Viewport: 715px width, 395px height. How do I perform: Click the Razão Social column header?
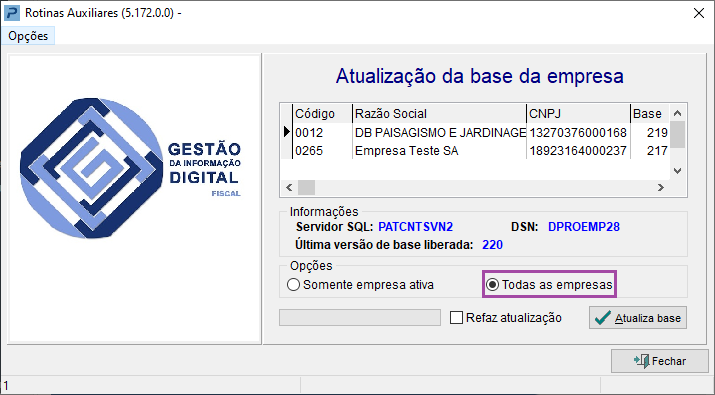[x=440, y=114]
